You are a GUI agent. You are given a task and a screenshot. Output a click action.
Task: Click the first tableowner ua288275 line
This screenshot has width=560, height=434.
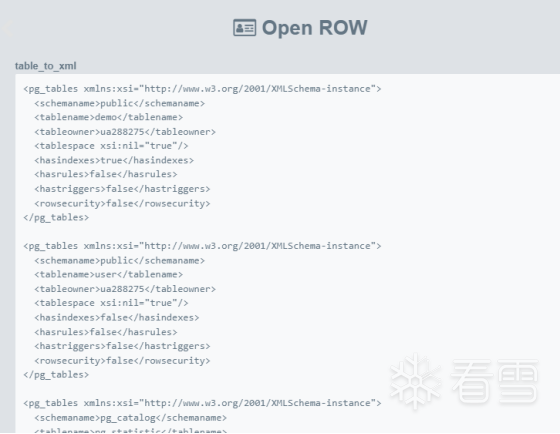pyautogui.click(x=125, y=132)
